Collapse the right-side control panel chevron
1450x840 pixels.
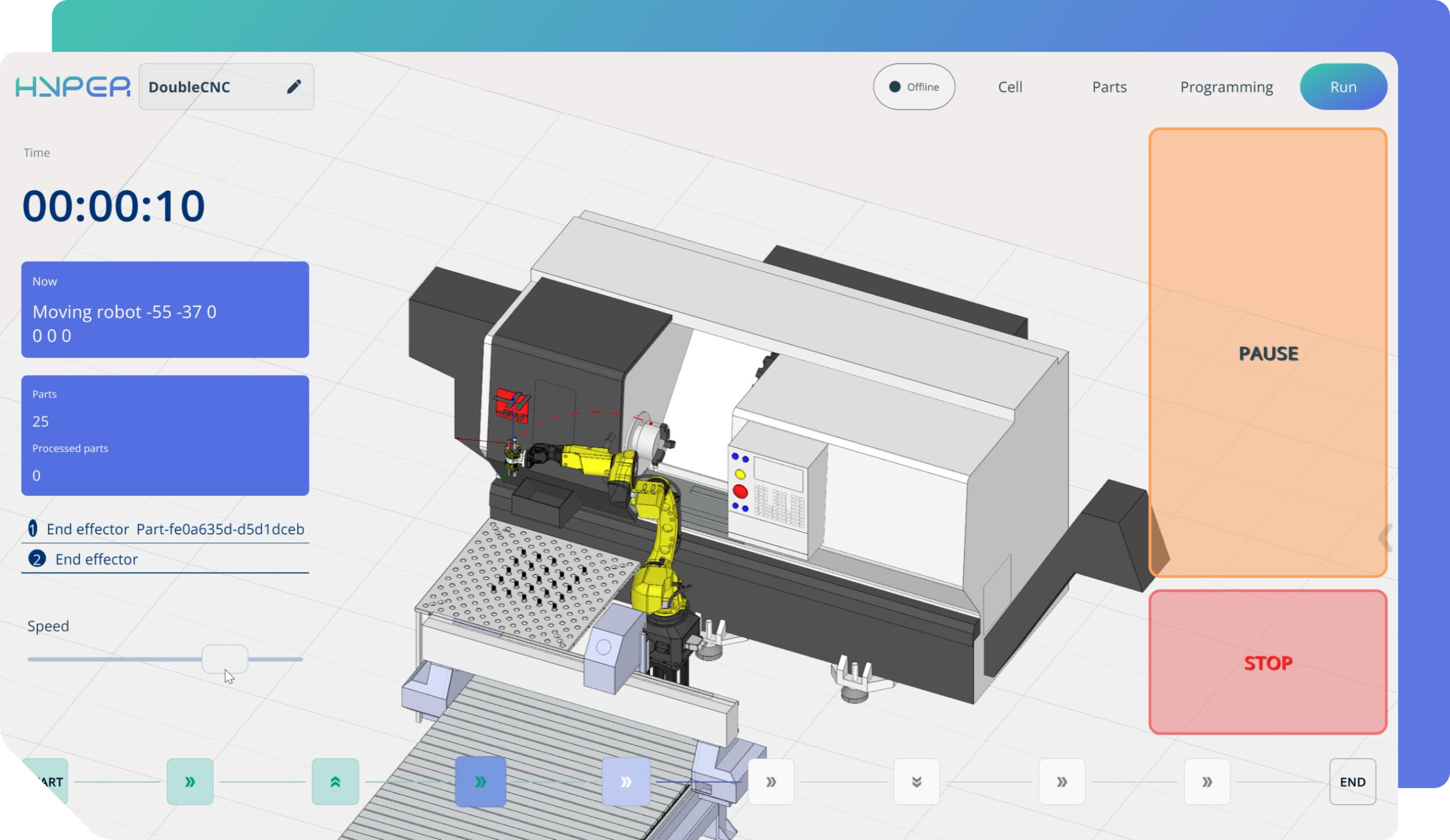1385,538
